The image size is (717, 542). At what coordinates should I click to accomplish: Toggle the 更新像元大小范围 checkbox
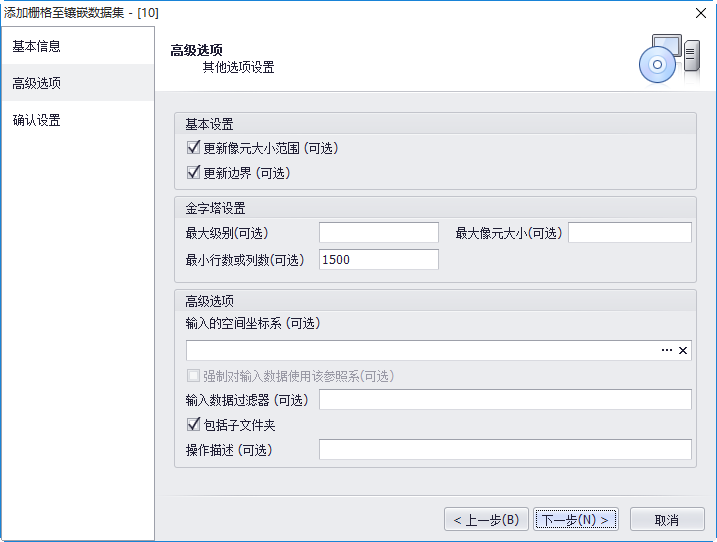click(194, 148)
